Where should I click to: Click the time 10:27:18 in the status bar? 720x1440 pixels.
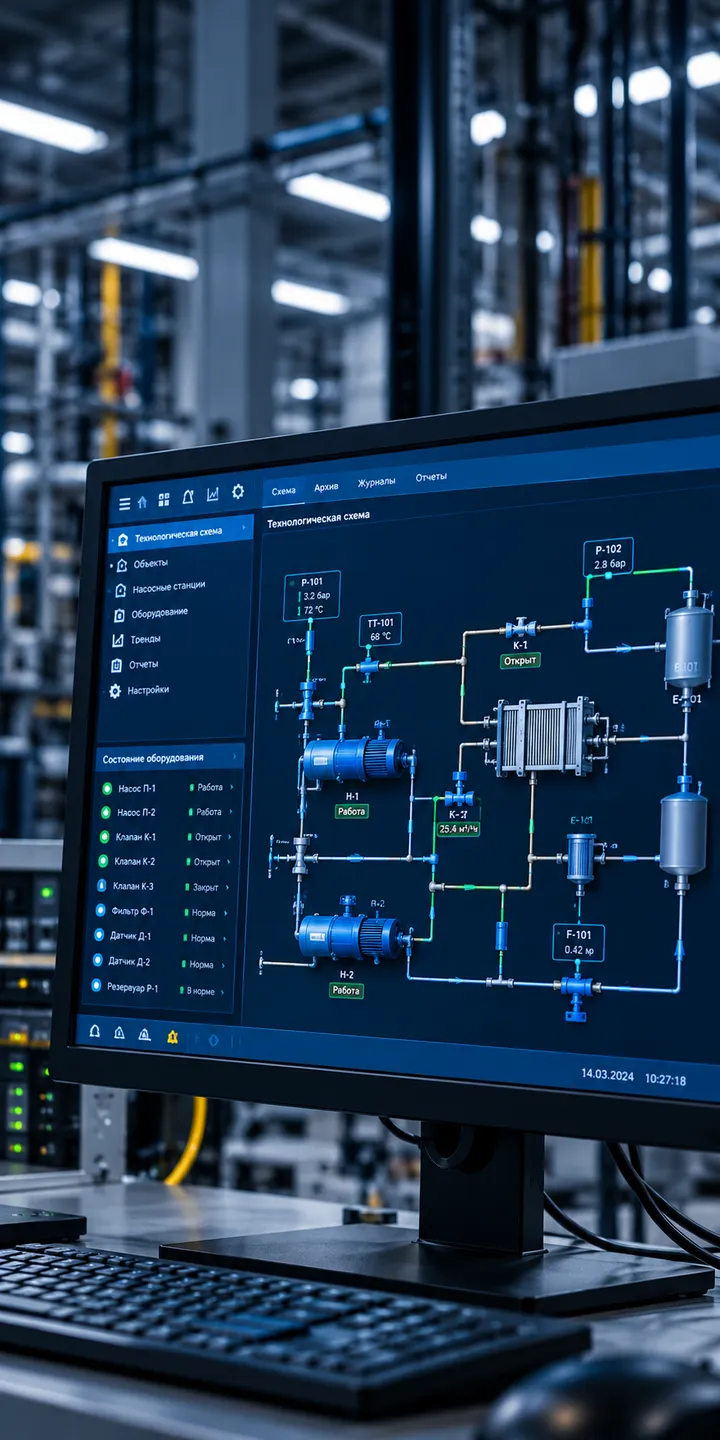(665, 1080)
